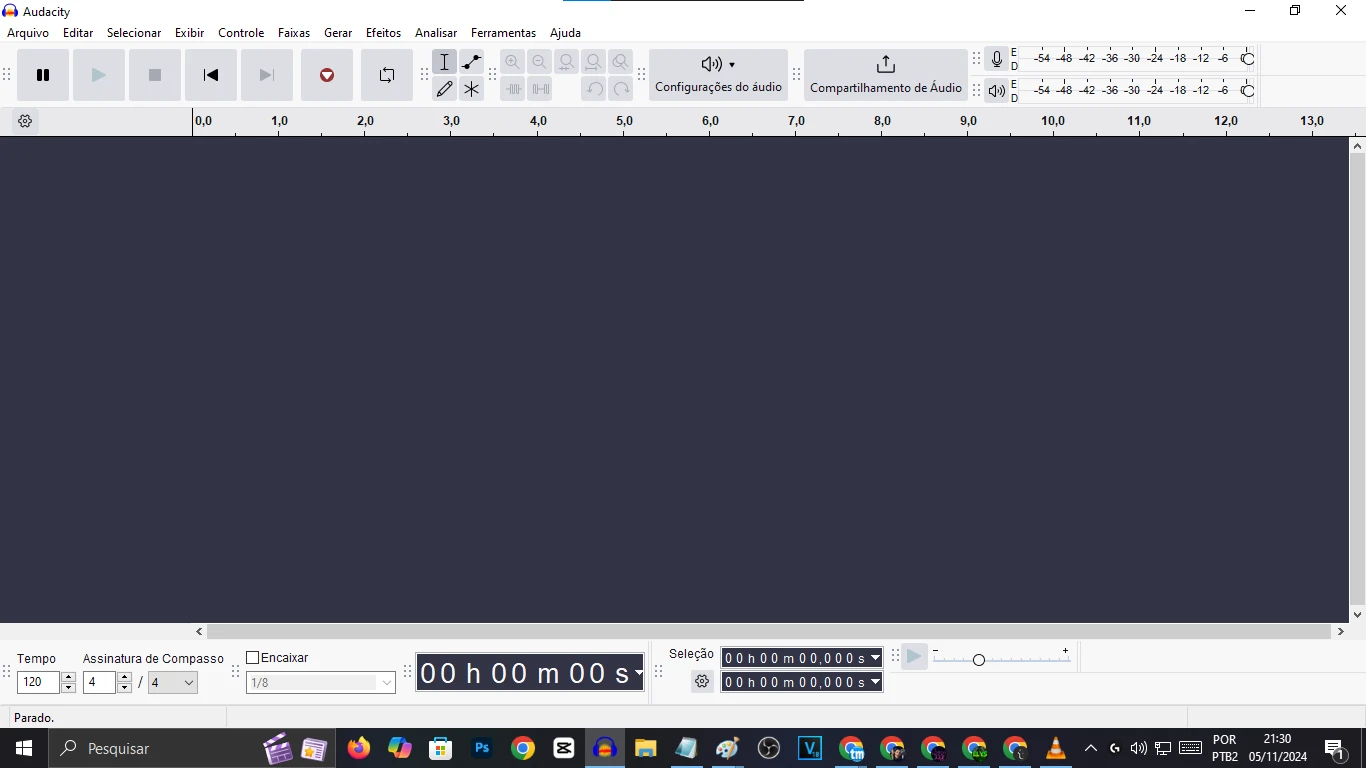This screenshot has height=768, width=1366.
Task: Select the Envelope tool
Action: coord(471,61)
